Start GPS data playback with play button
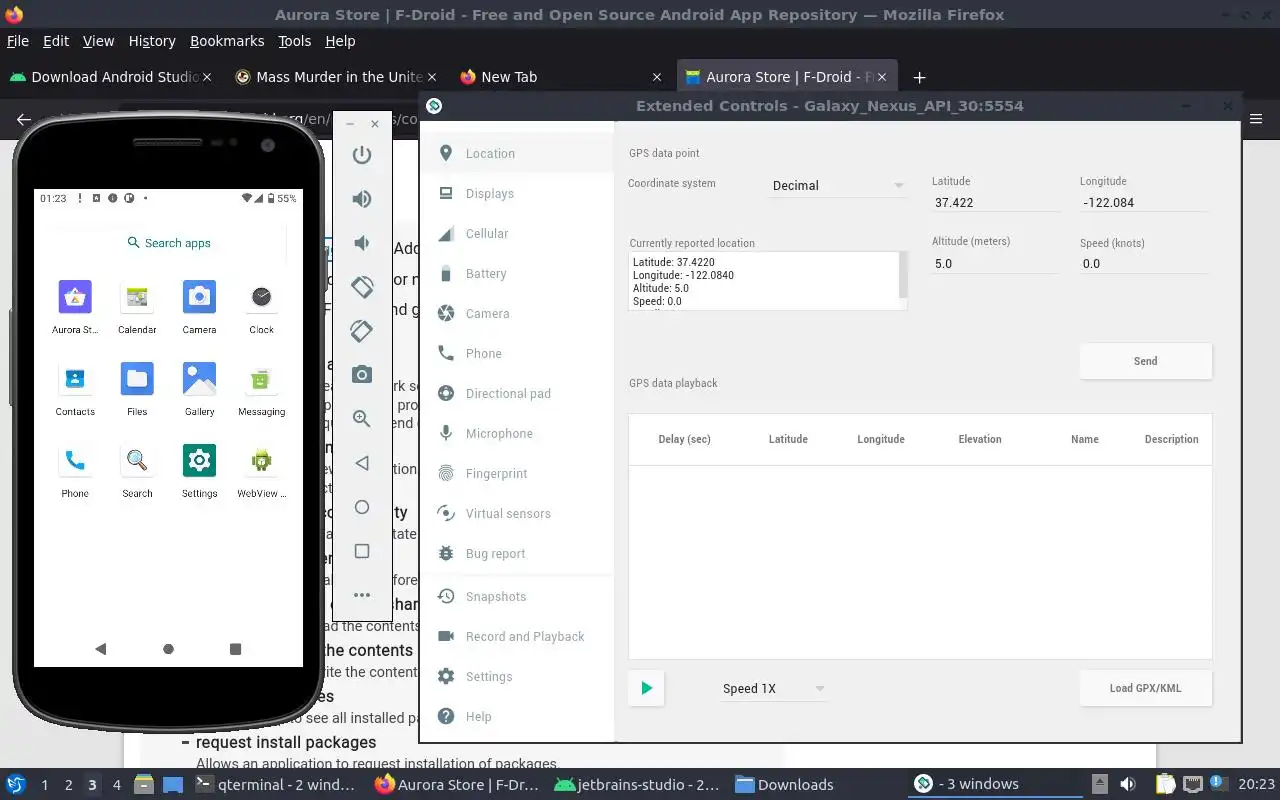 point(646,688)
